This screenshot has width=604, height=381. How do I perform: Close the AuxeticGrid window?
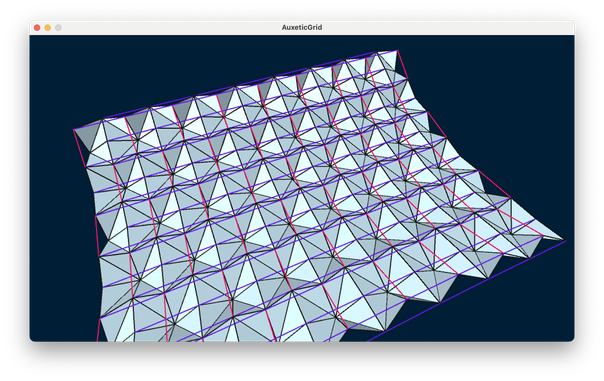[x=37, y=28]
